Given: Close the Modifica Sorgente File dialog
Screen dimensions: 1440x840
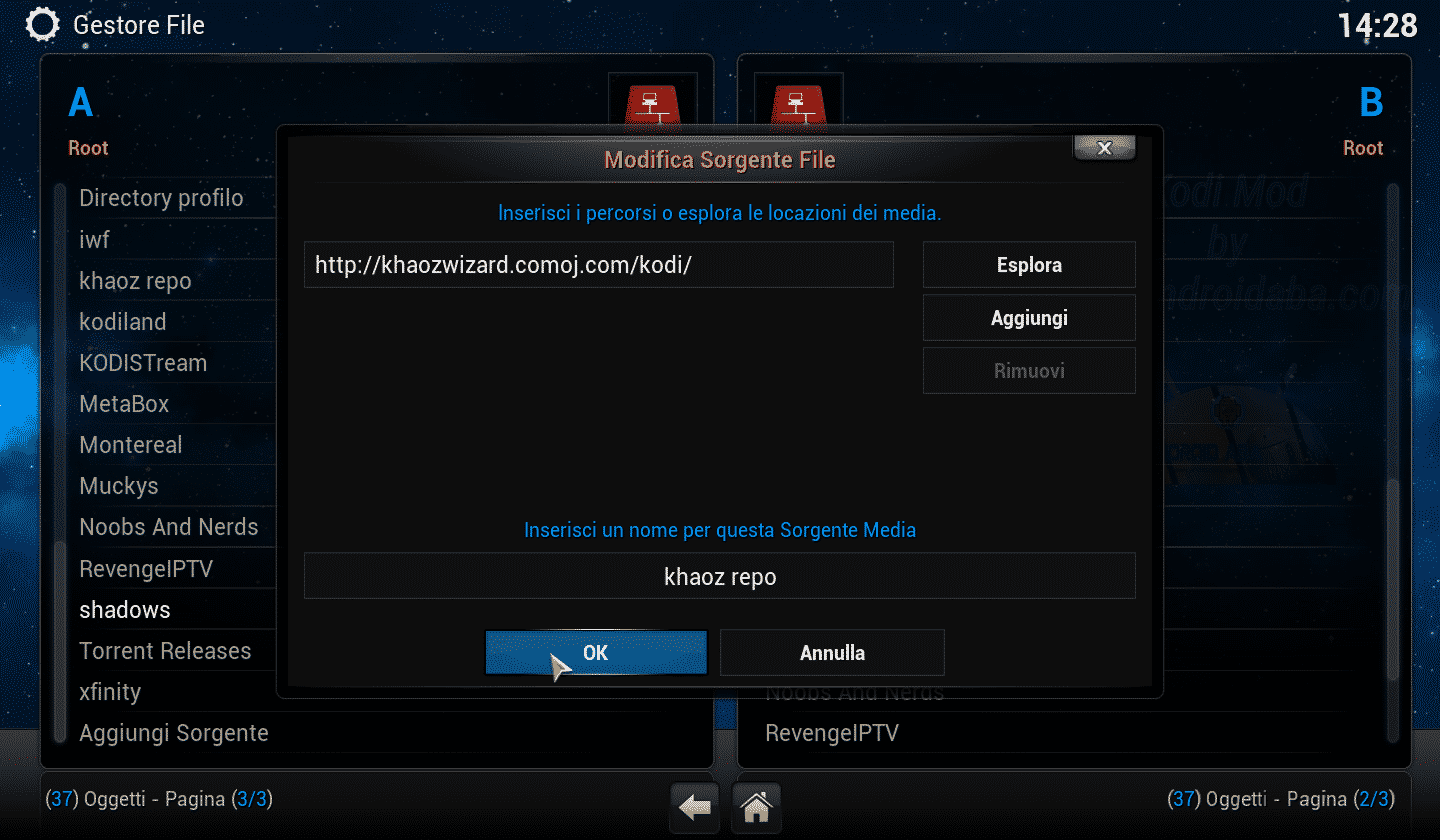Looking at the screenshot, I should click(x=1104, y=147).
